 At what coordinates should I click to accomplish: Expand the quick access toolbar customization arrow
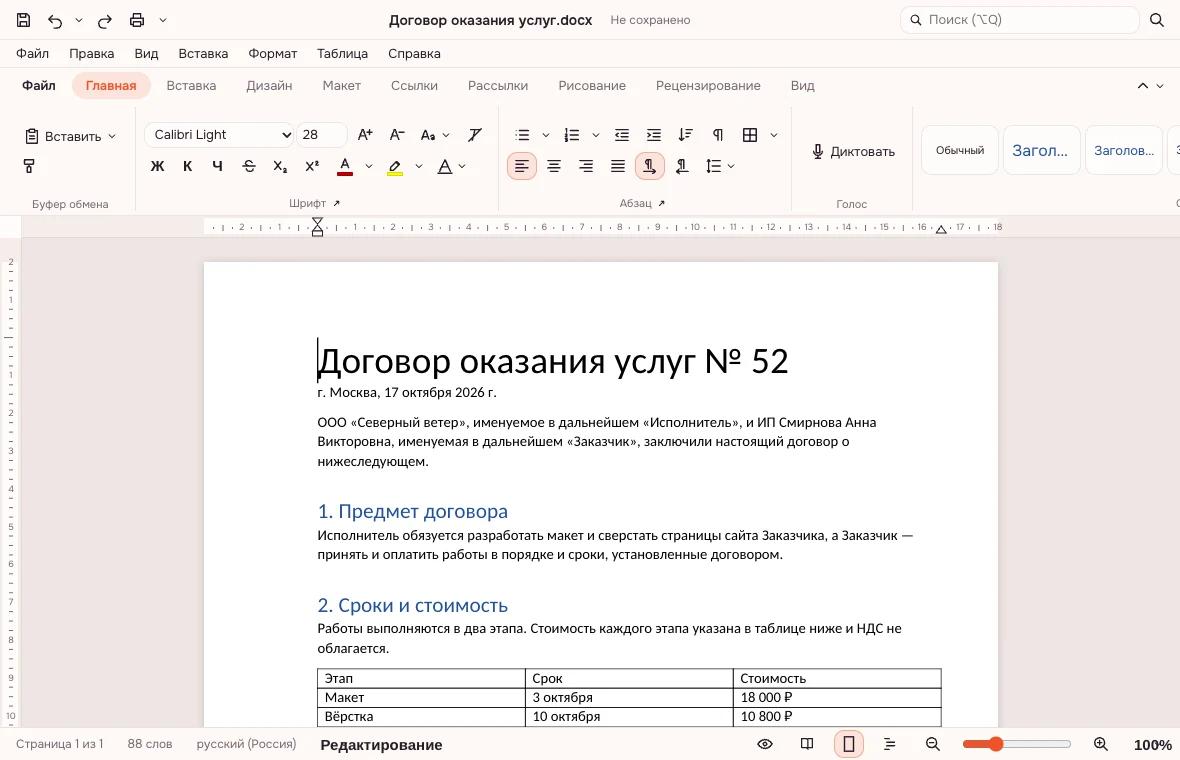click(163, 20)
